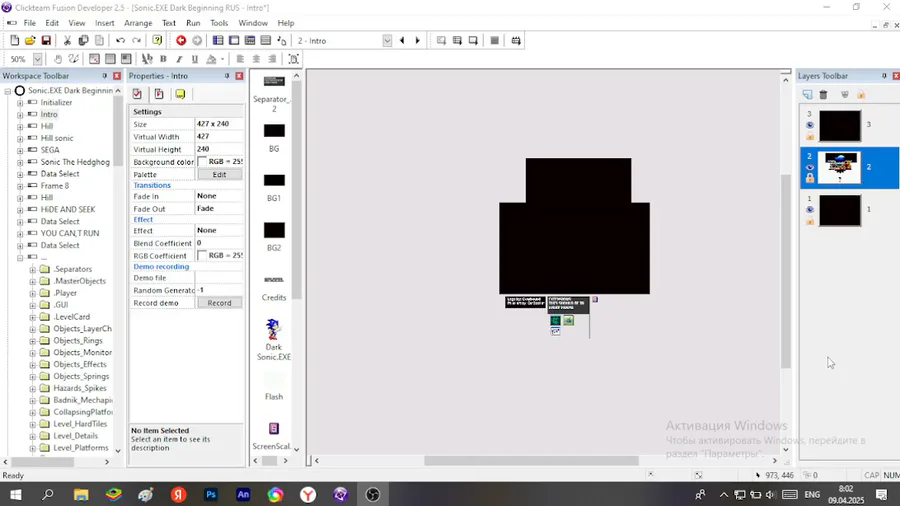This screenshot has width=900, height=506.
Task: Open the Arrange menu
Action: 138,23
